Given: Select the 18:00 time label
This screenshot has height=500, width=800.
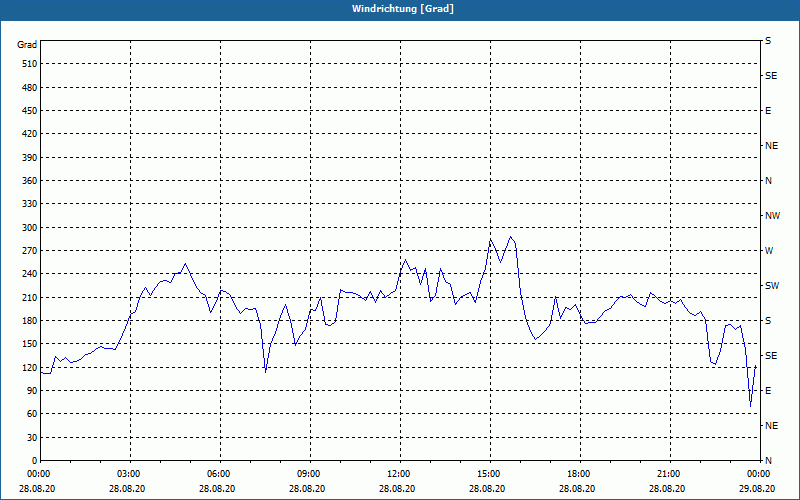Looking at the screenshot, I should pos(580,474).
